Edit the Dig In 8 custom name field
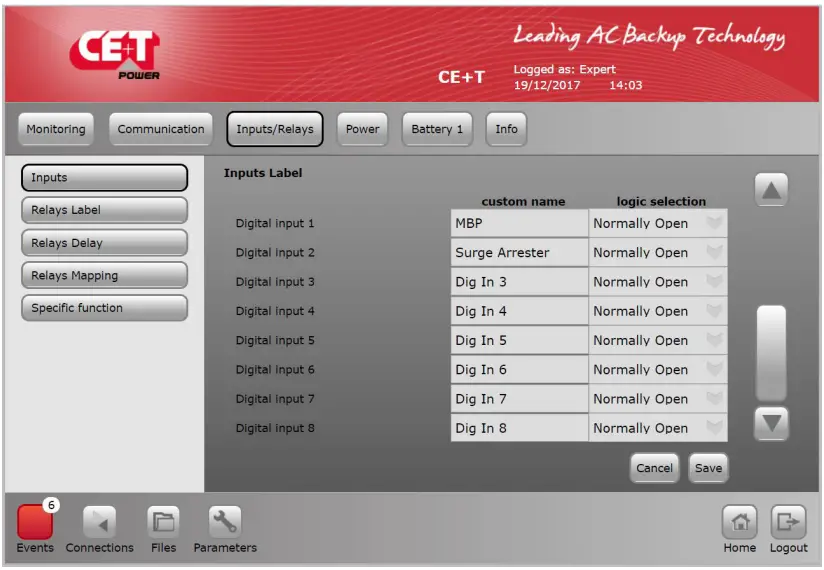Image resolution: width=824 pixels, height=570 pixels. (x=519, y=428)
